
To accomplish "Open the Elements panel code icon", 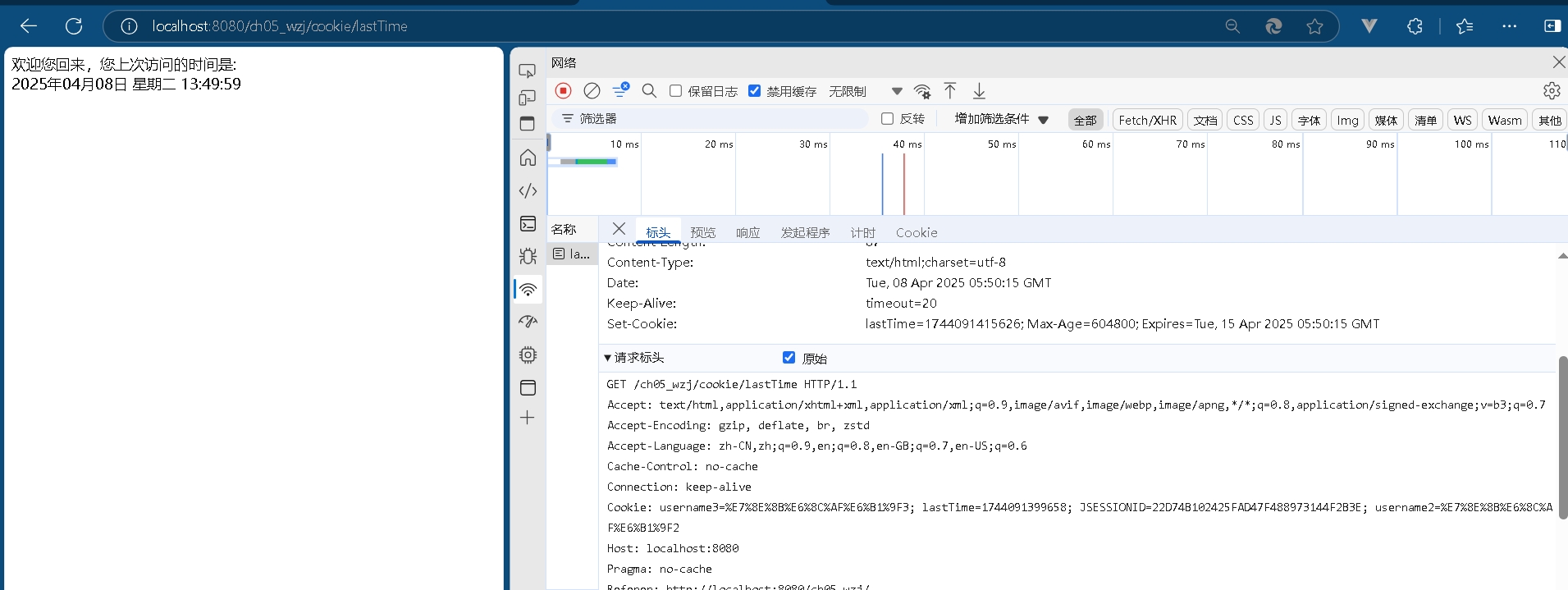I will coord(528,191).
